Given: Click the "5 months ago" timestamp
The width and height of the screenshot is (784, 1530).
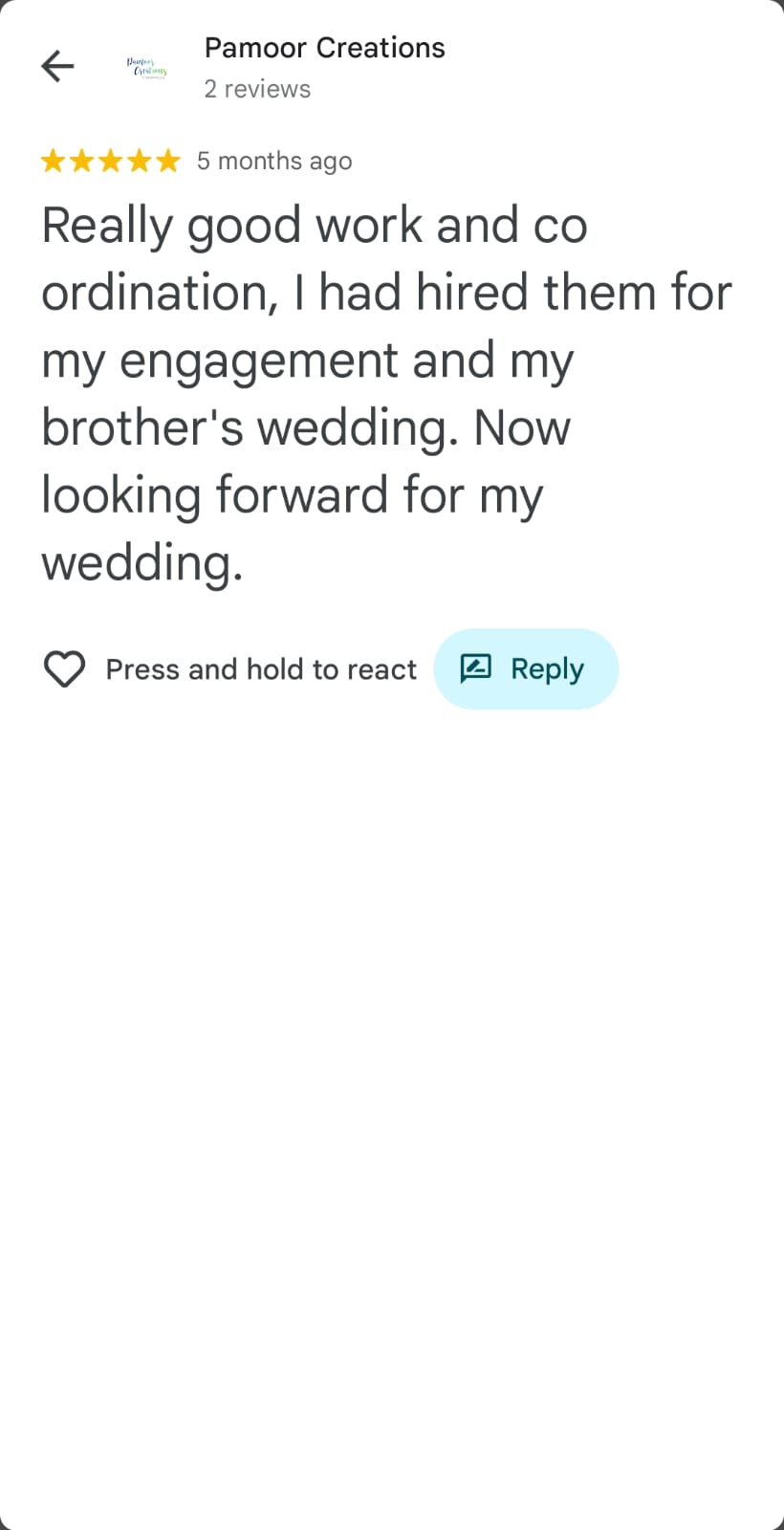Looking at the screenshot, I should coord(274,161).
